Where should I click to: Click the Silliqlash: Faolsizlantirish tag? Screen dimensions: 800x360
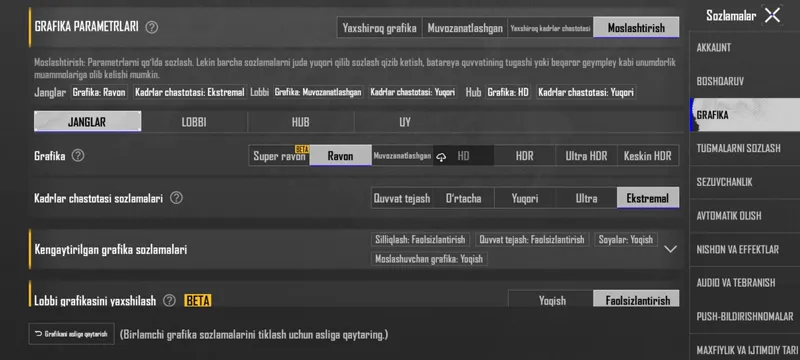click(x=421, y=239)
